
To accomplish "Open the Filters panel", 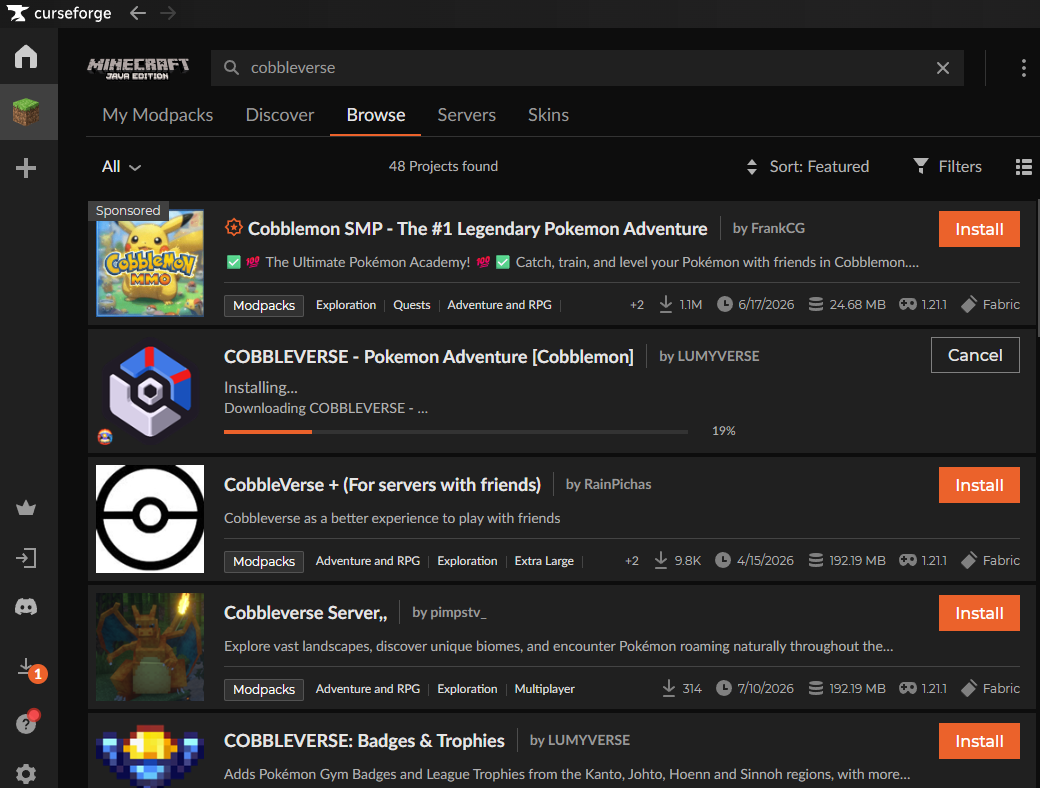I will (947, 166).
